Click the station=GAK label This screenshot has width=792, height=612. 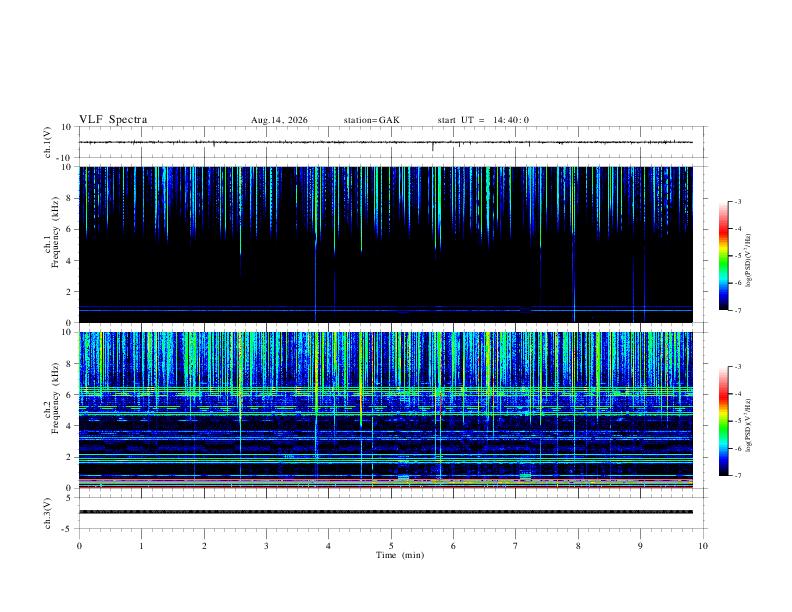coord(371,120)
